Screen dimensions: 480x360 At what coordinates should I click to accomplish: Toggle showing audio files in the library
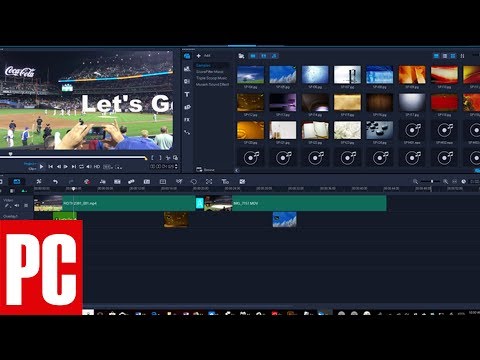[274, 56]
